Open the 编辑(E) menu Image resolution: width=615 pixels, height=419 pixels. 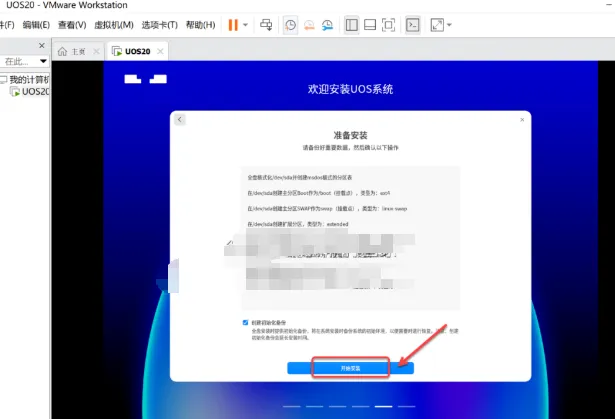coord(36,25)
